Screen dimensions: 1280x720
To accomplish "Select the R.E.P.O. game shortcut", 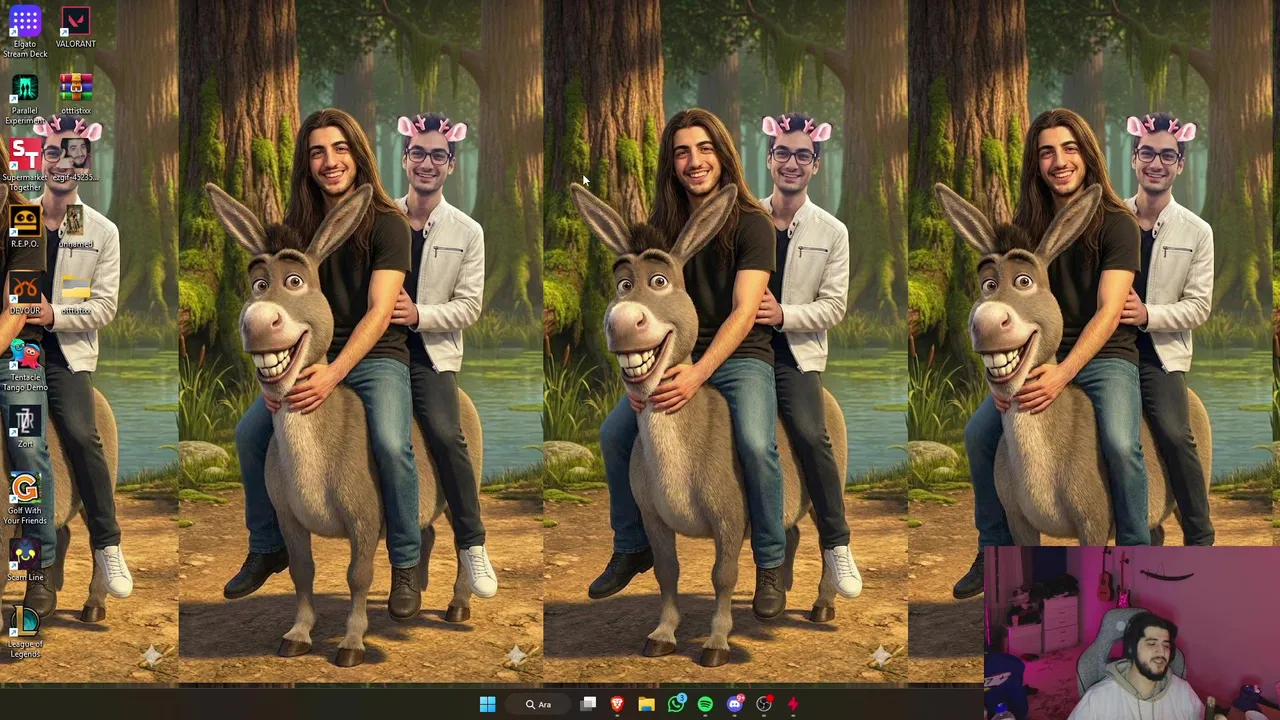I will click(25, 227).
